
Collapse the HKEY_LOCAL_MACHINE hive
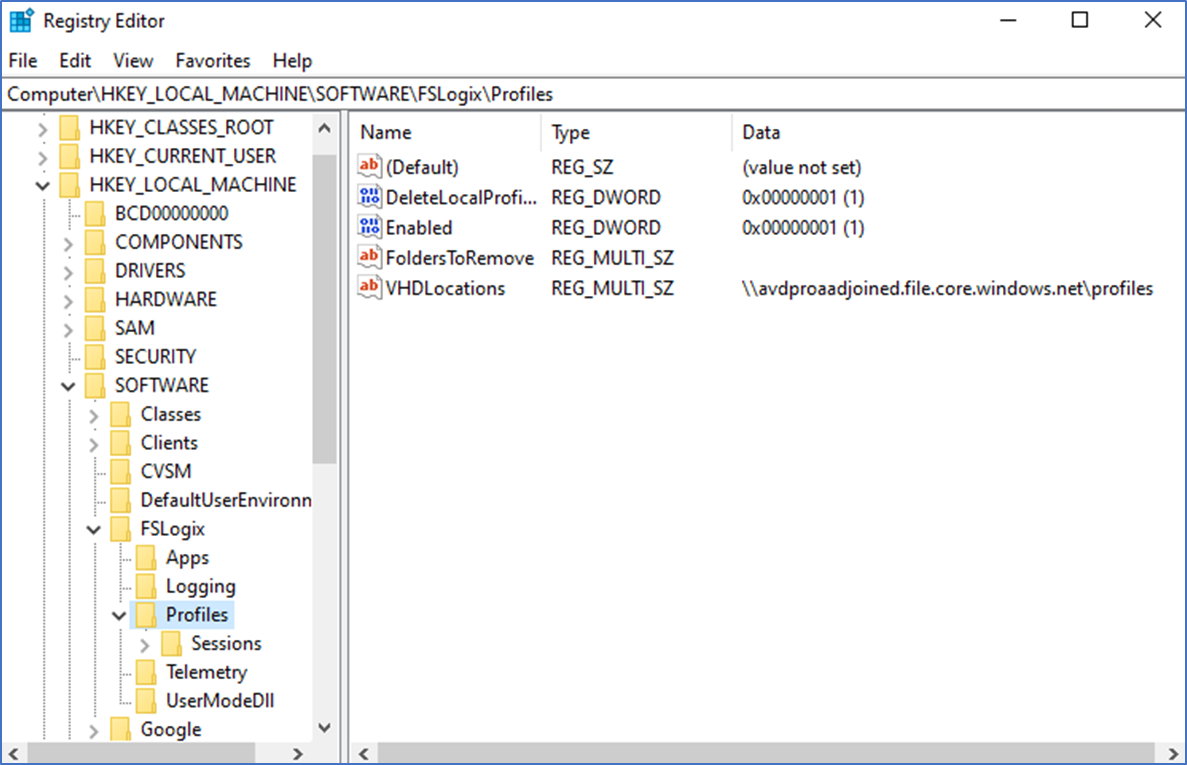point(42,185)
